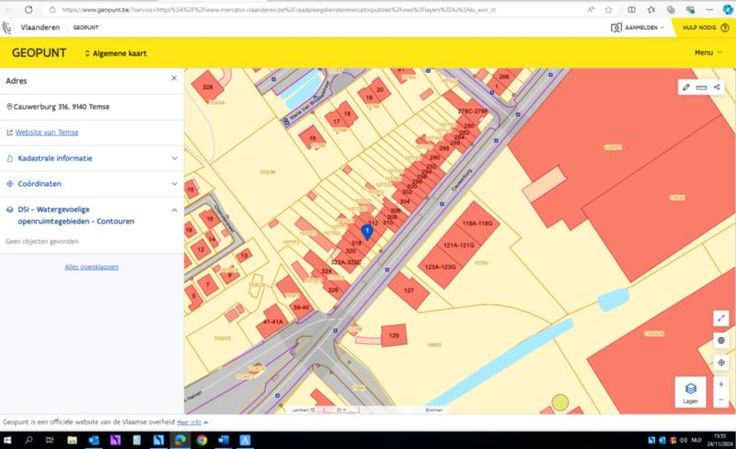Toggle fullscreen map view
Screen dimensions: 736x449
[721, 318]
